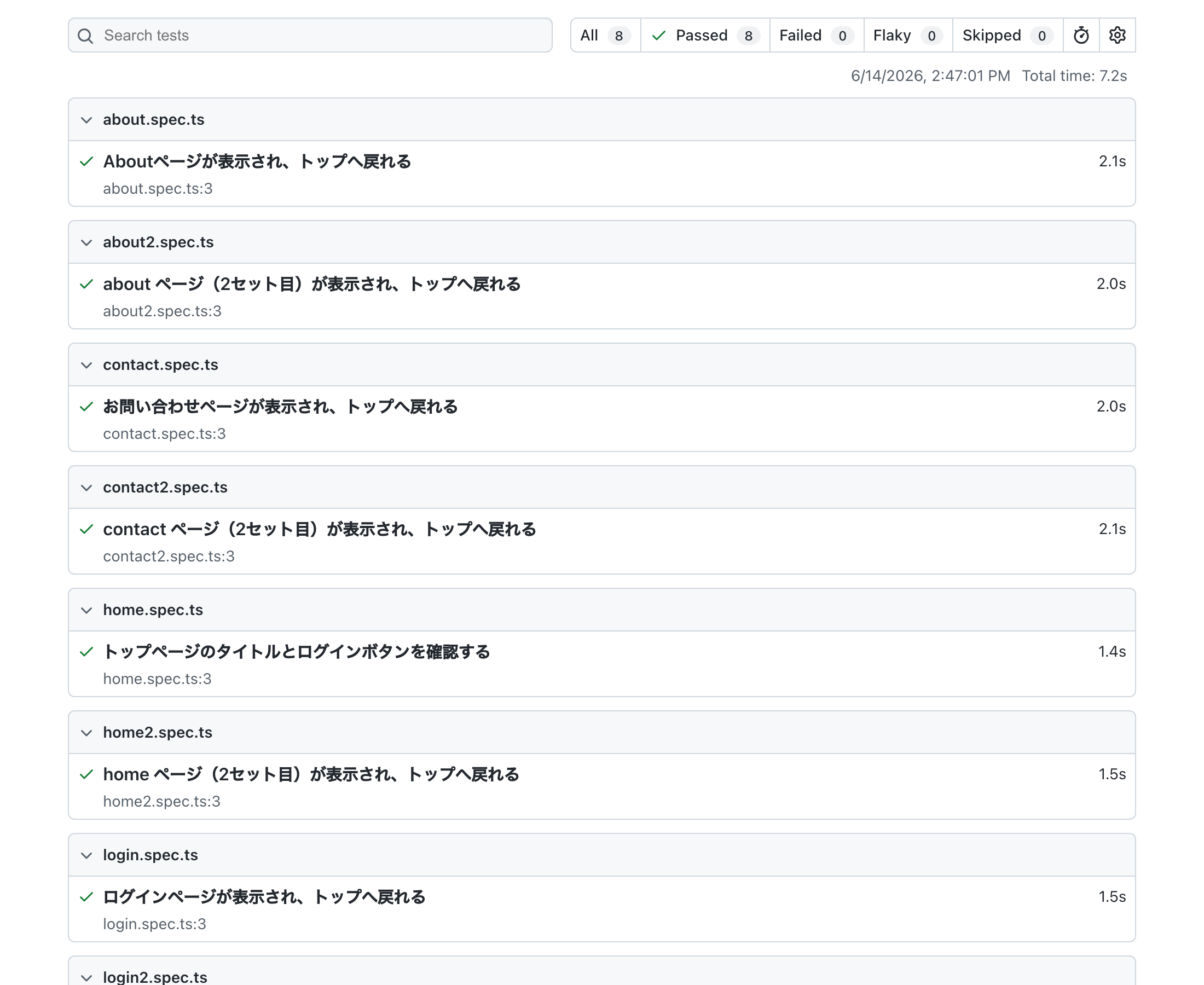Click contact.spec.ts:3 location text

coord(165,433)
